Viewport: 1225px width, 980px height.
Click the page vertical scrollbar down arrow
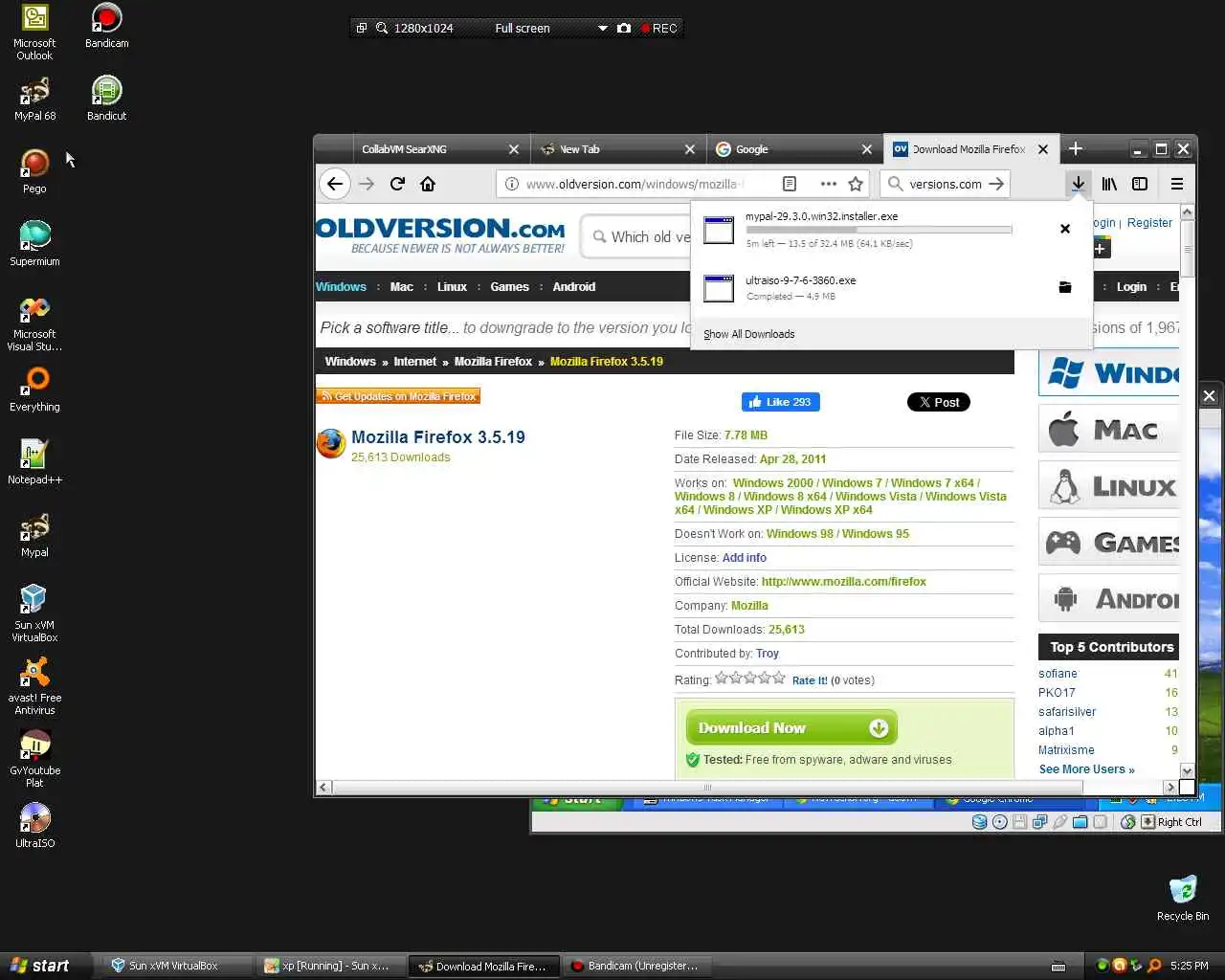1187,770
